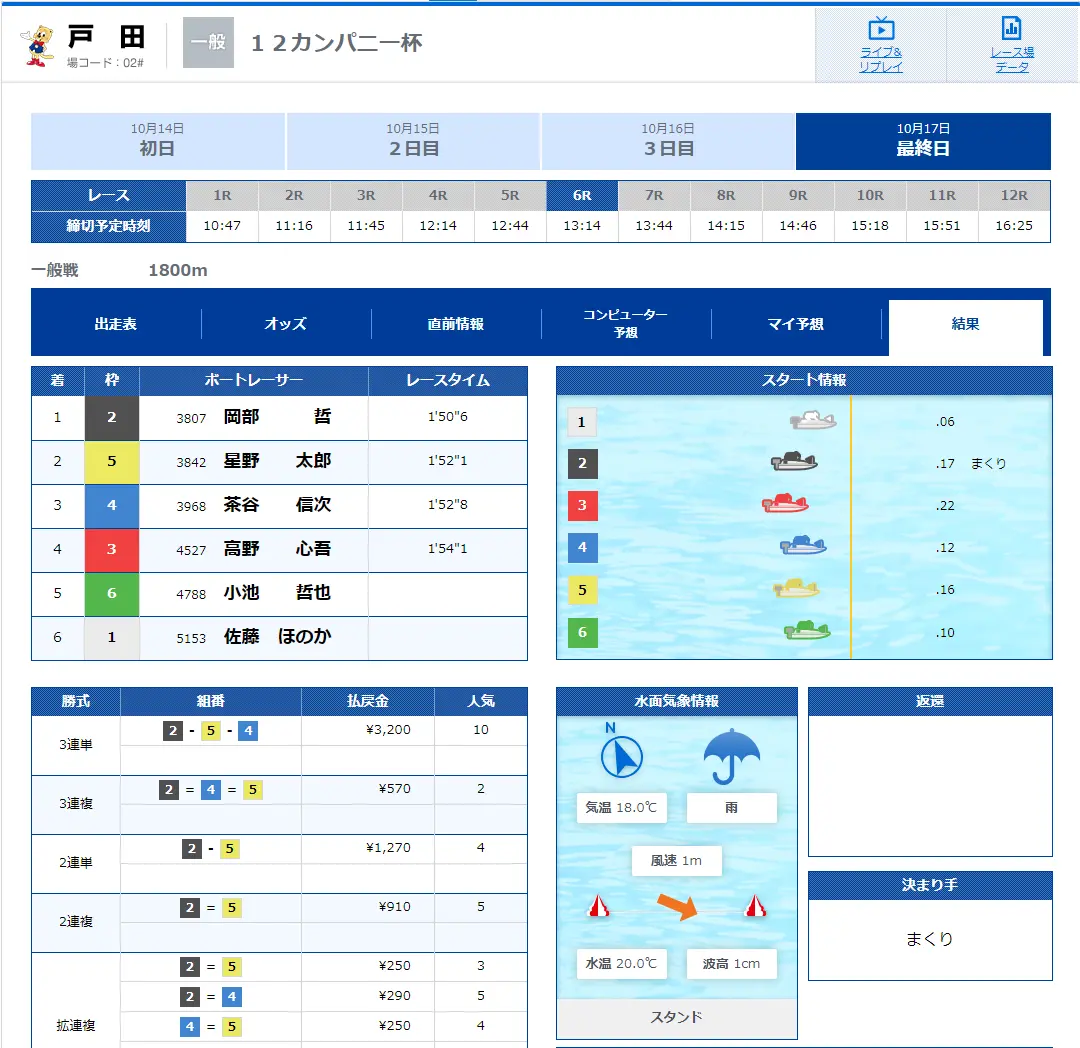Click the スタンド label under weather panel
This screenshot has width=1080, height=1048.
(676, 1017)
